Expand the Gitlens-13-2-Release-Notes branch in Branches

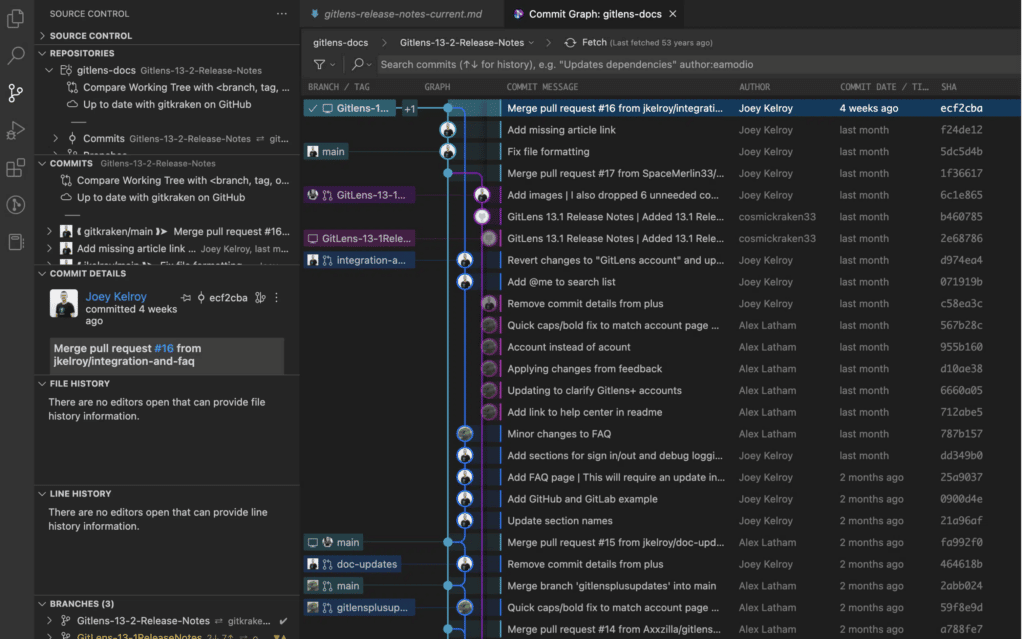click(50, 621)
